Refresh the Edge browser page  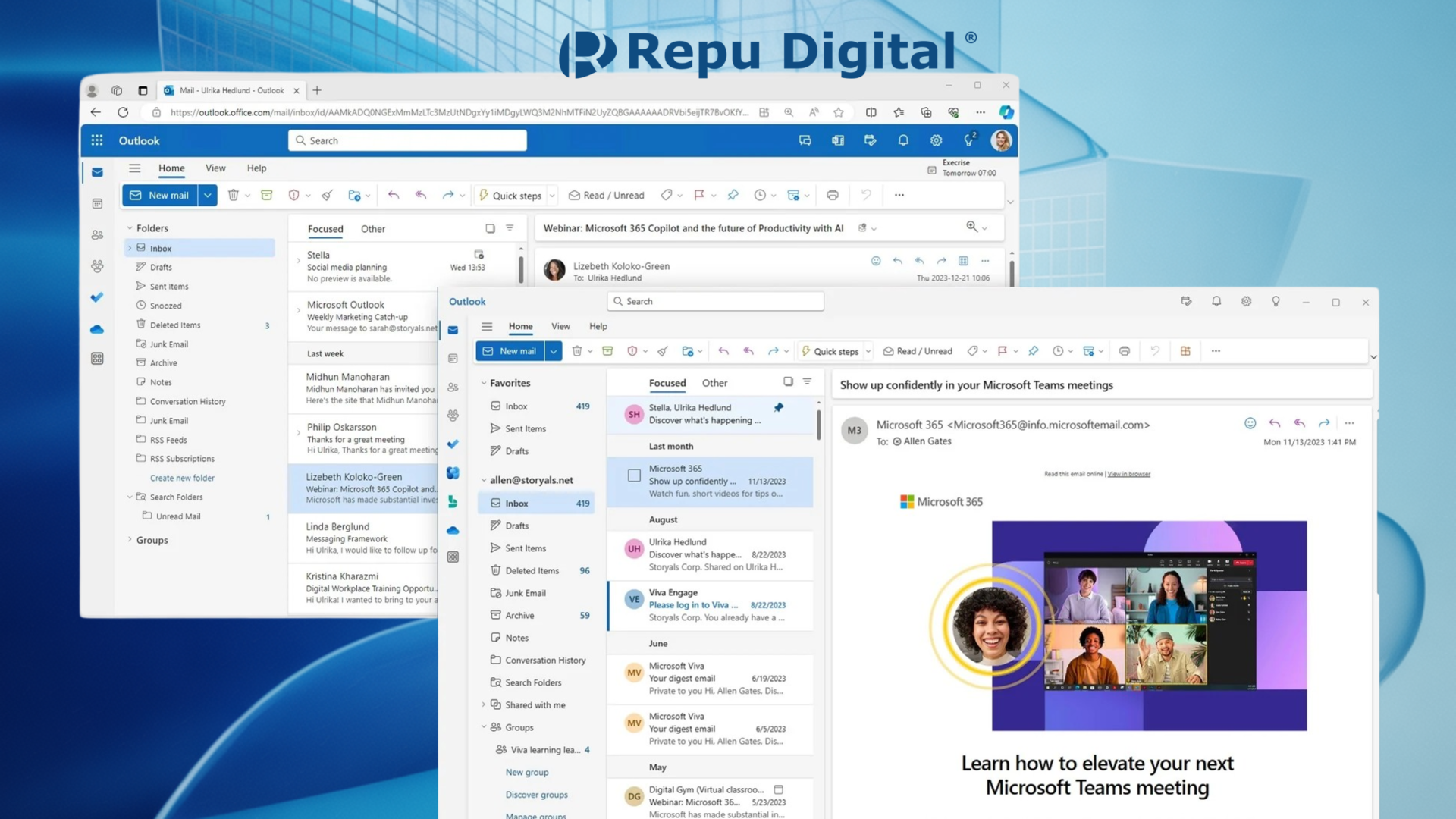click(x=123, y=112)
